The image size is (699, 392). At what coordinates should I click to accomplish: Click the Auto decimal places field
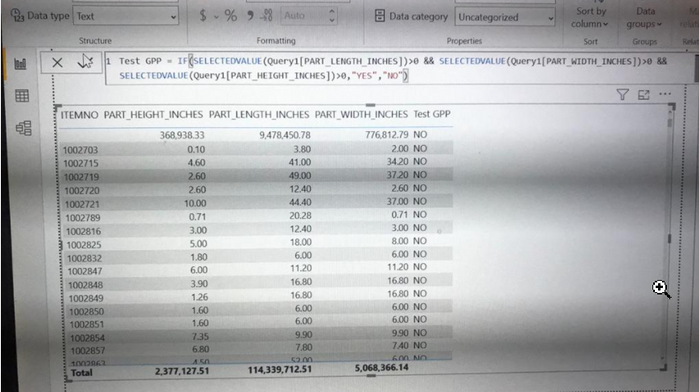point(304,16)
